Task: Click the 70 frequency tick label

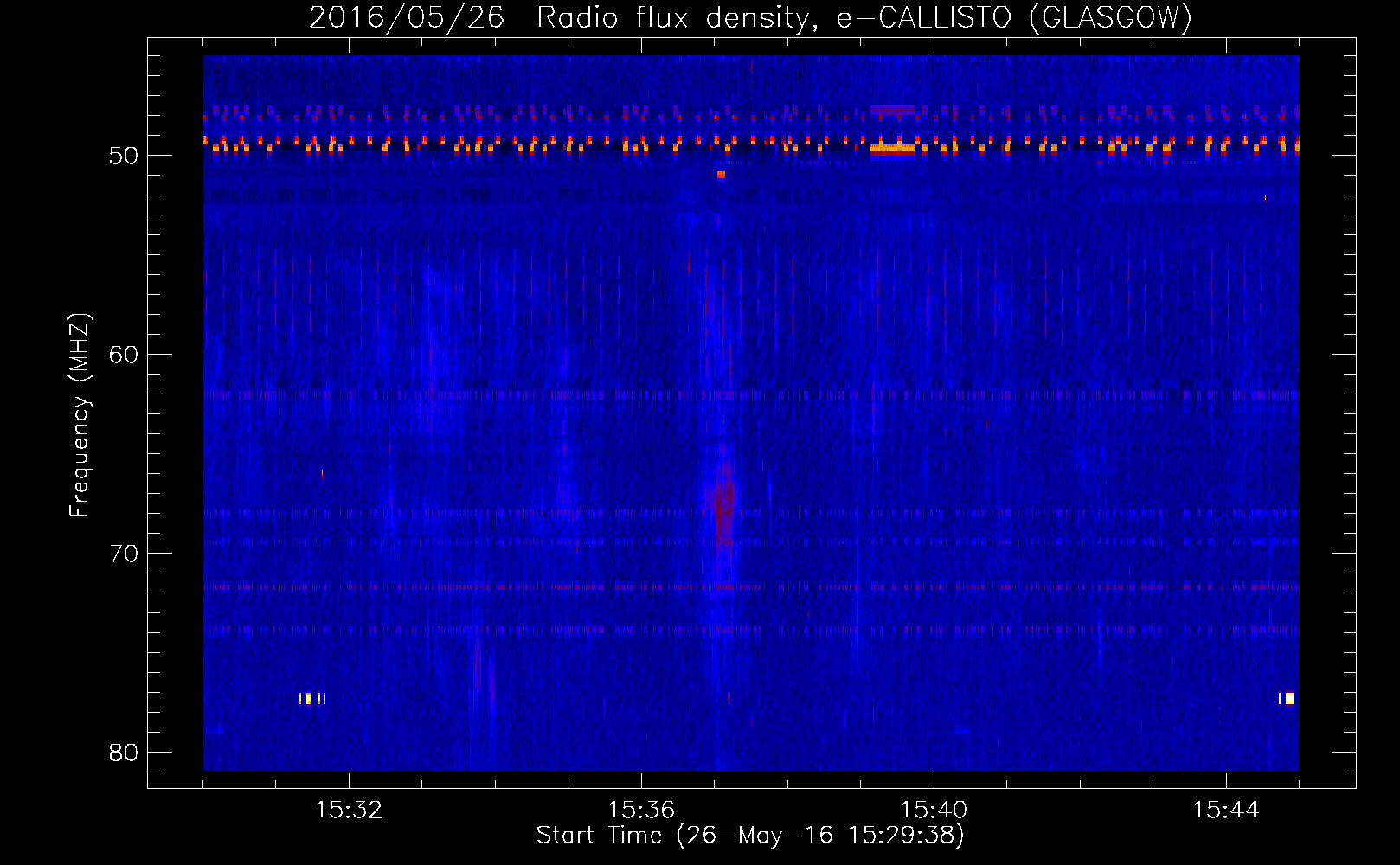Action: [124, 554]
